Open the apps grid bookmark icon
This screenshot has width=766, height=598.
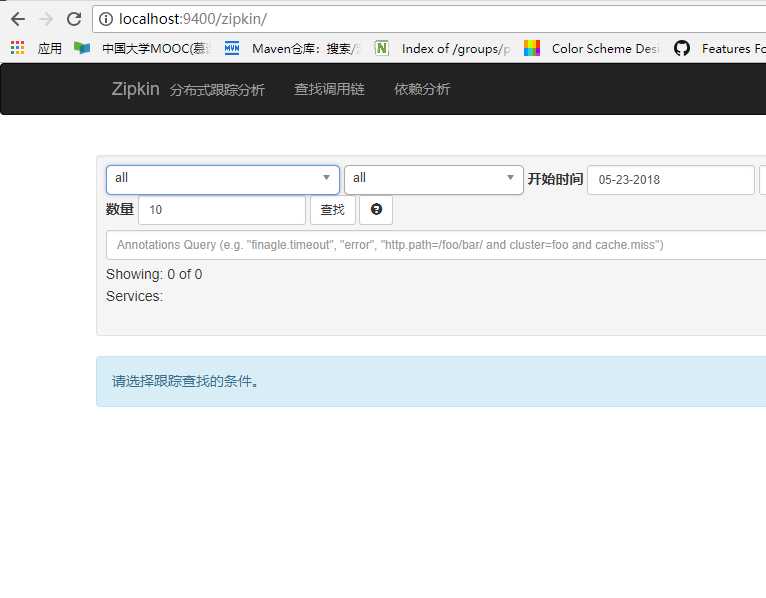pos(18,47)
